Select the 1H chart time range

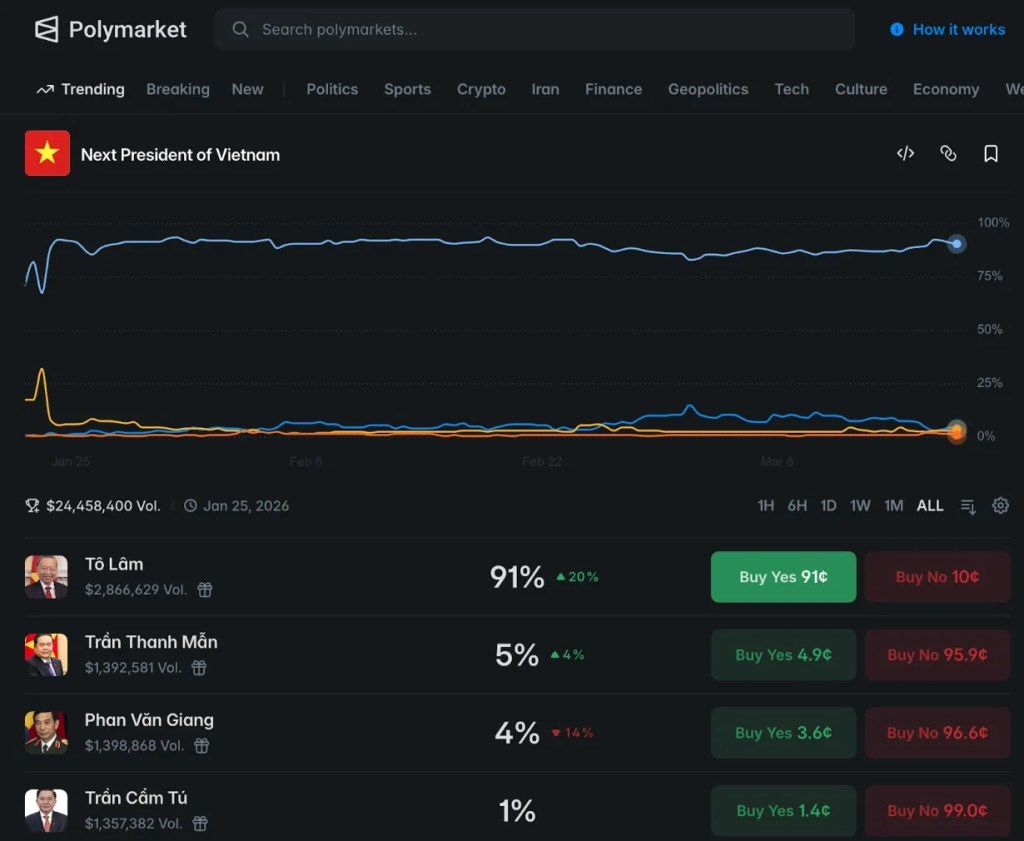765,506
